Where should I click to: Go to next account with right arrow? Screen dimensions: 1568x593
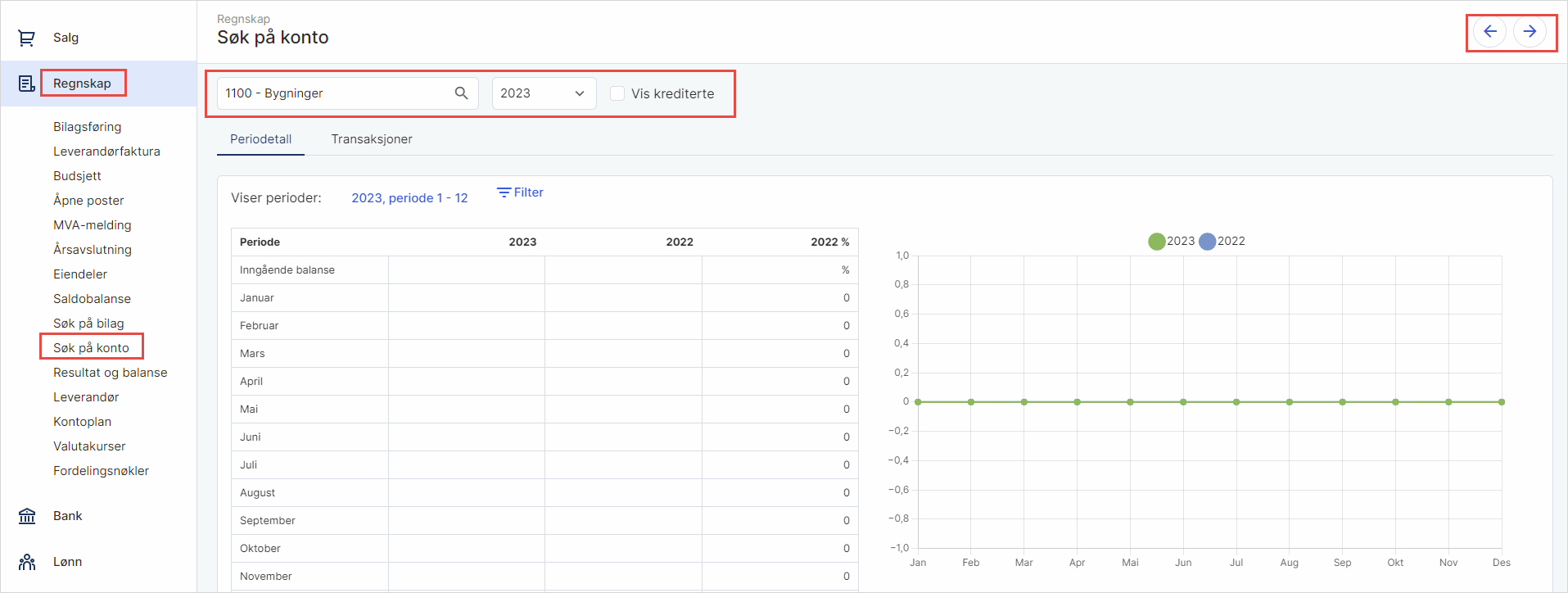pos(1529,32)
